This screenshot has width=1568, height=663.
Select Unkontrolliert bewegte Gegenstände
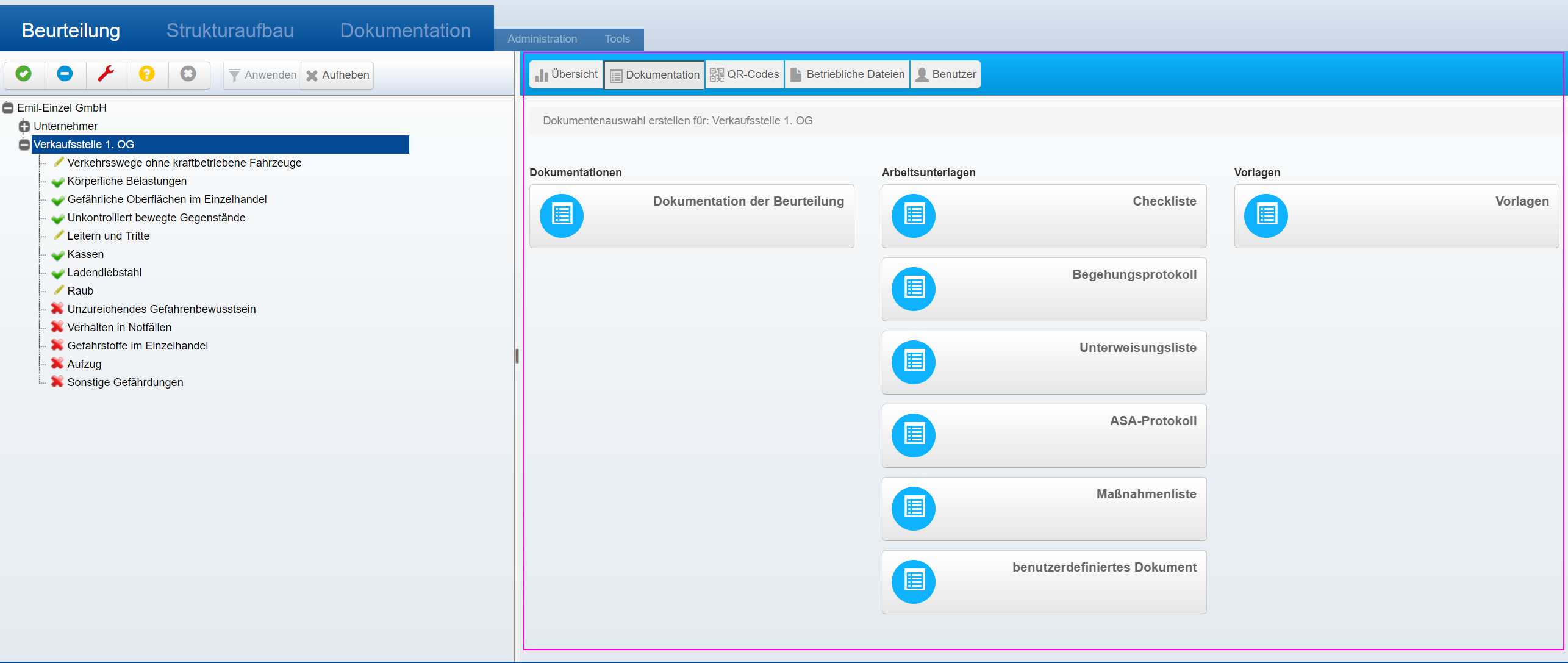(156, 218)
